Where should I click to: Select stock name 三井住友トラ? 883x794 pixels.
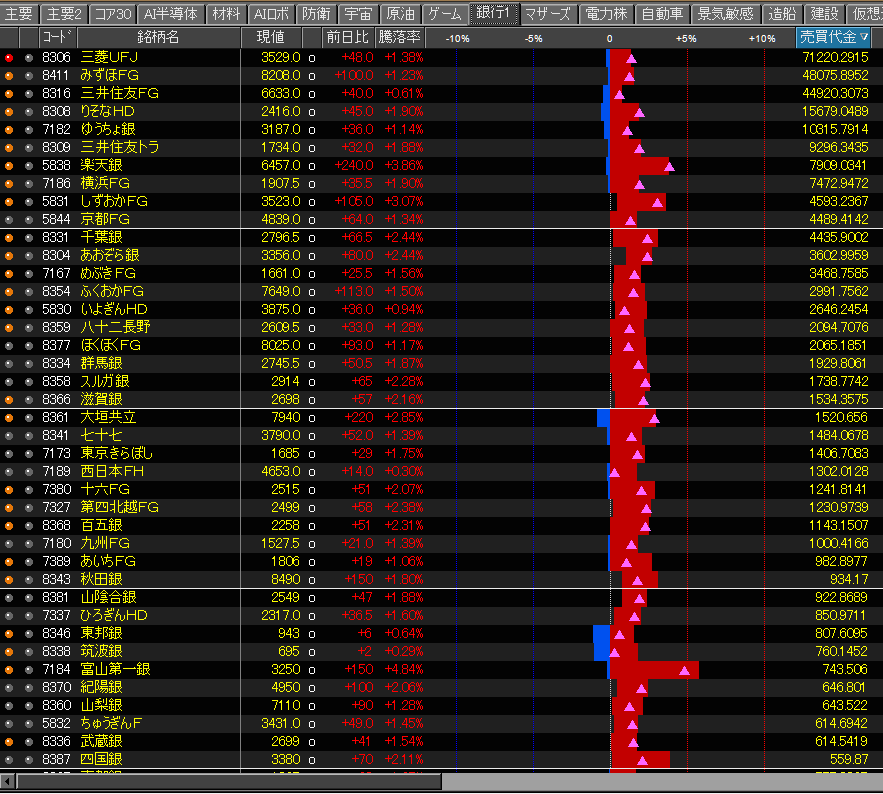(120, 148)
